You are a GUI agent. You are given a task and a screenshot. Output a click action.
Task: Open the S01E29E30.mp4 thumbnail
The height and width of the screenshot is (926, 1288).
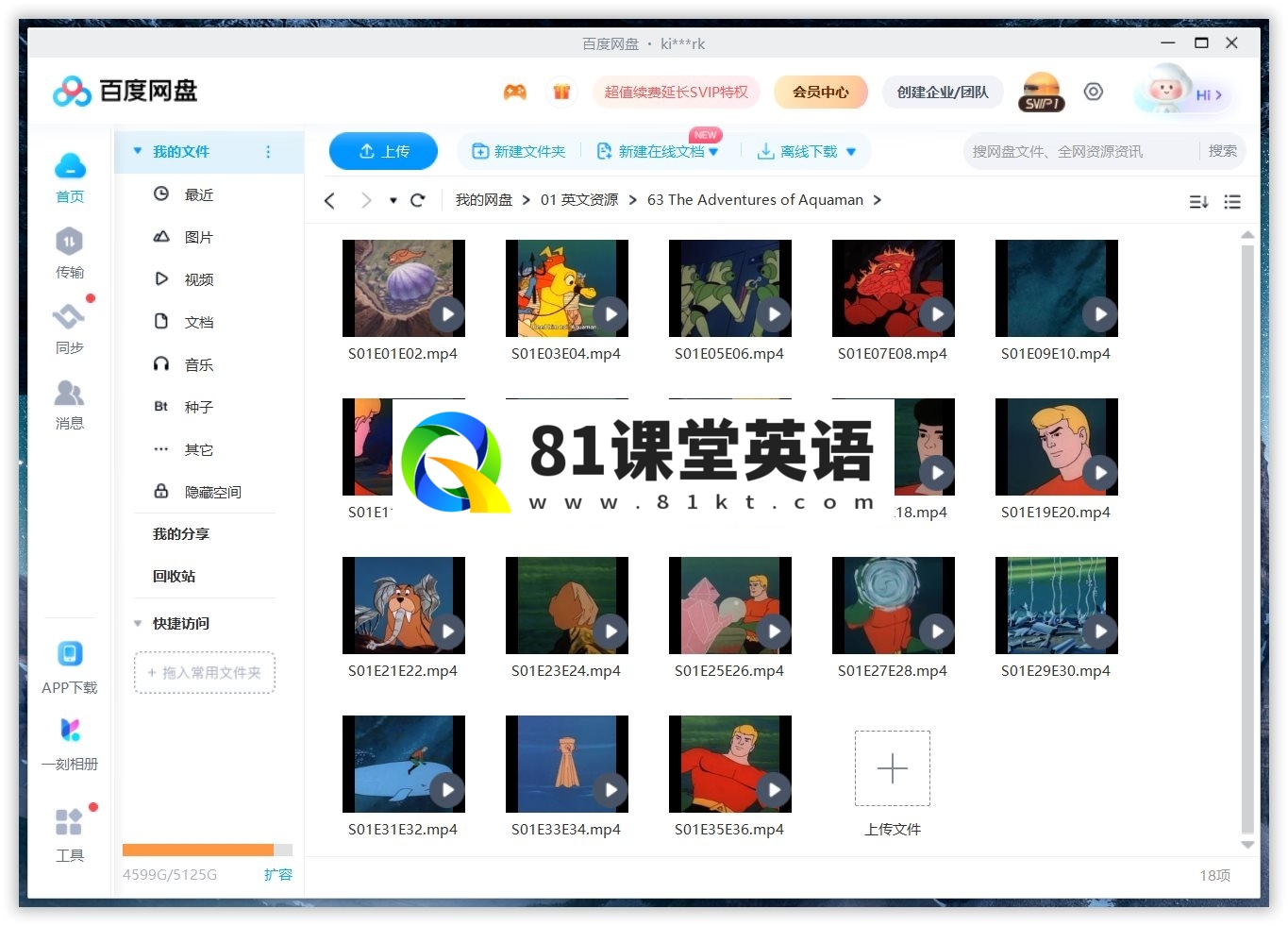click(1057, 605)
